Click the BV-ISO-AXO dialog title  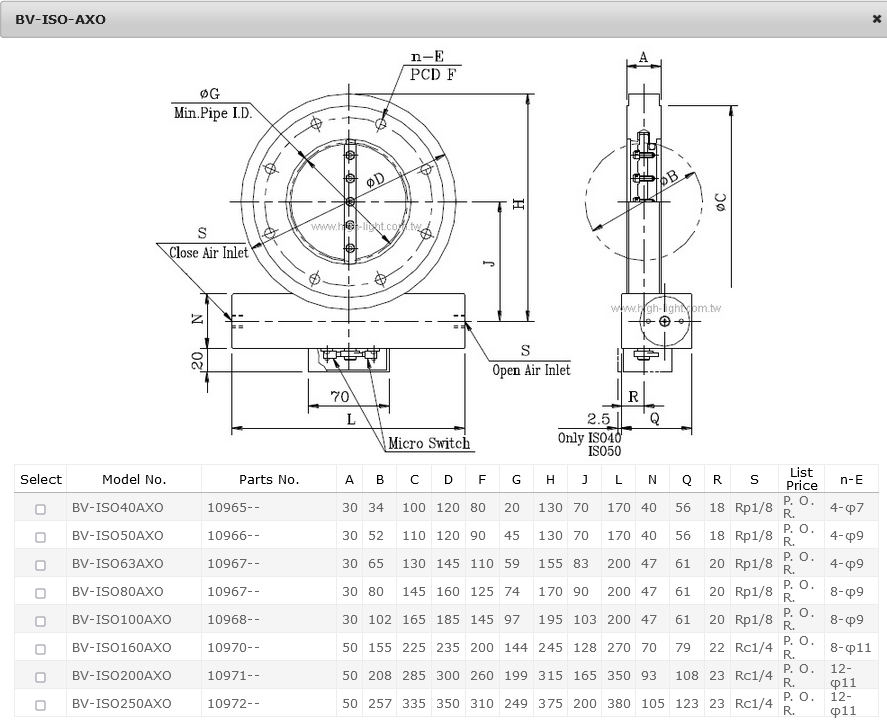(x=60, y=19)
